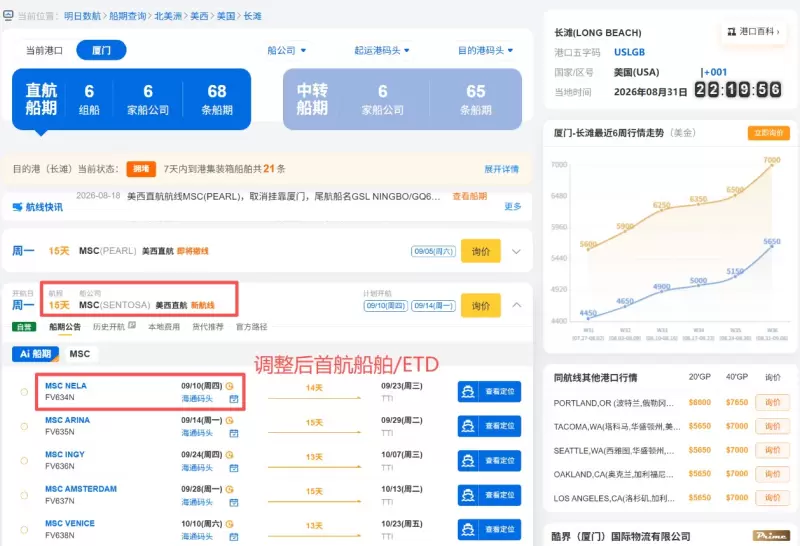The width and height of the screenshot is (800, 546).
Task: Click 询价 for OAKLAND,CA row
Action: tap(772, 474)
